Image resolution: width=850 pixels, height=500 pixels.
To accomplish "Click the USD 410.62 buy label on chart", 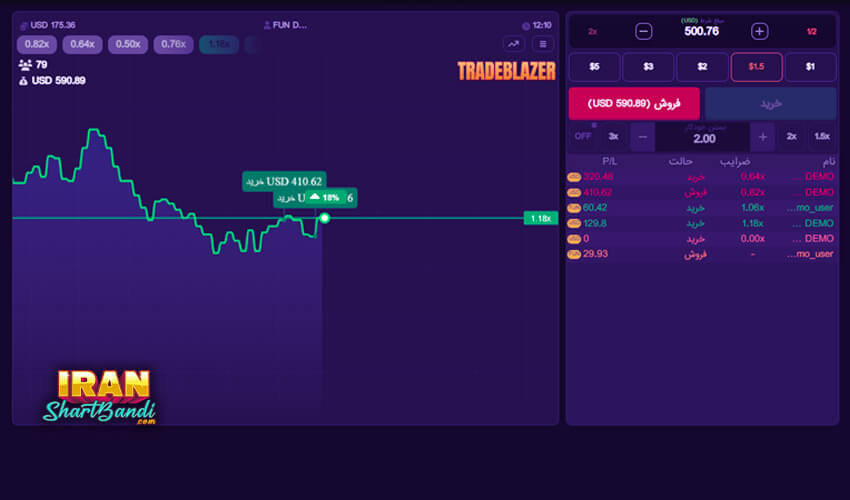I will (x=284, y=181).
